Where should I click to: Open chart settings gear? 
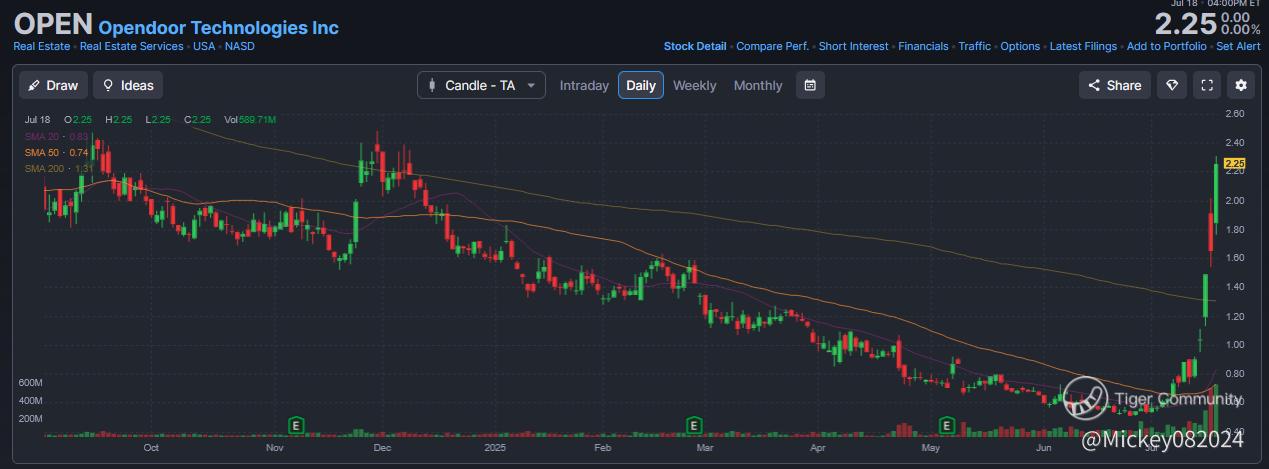tap(1242, 85)
